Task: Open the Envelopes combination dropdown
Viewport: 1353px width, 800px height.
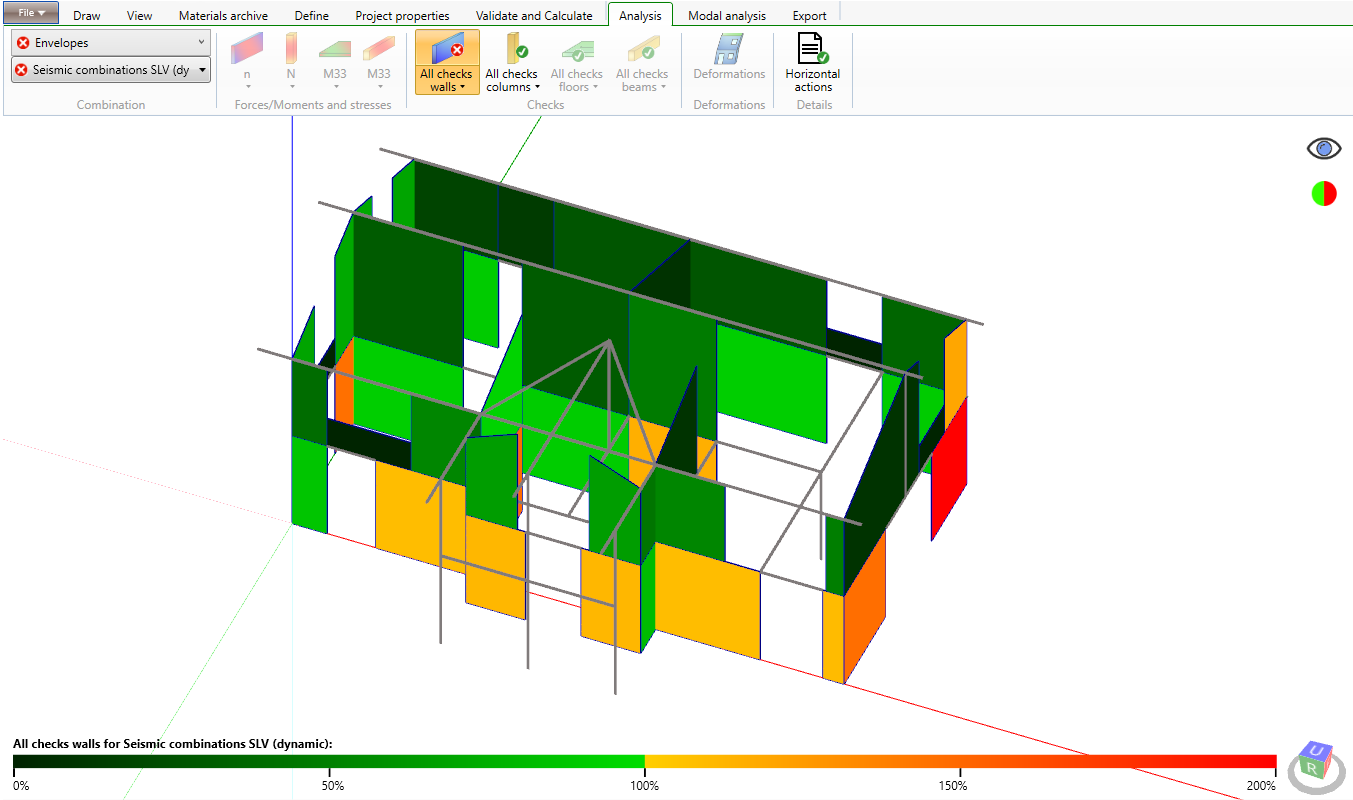Action: tap(111, 43)
